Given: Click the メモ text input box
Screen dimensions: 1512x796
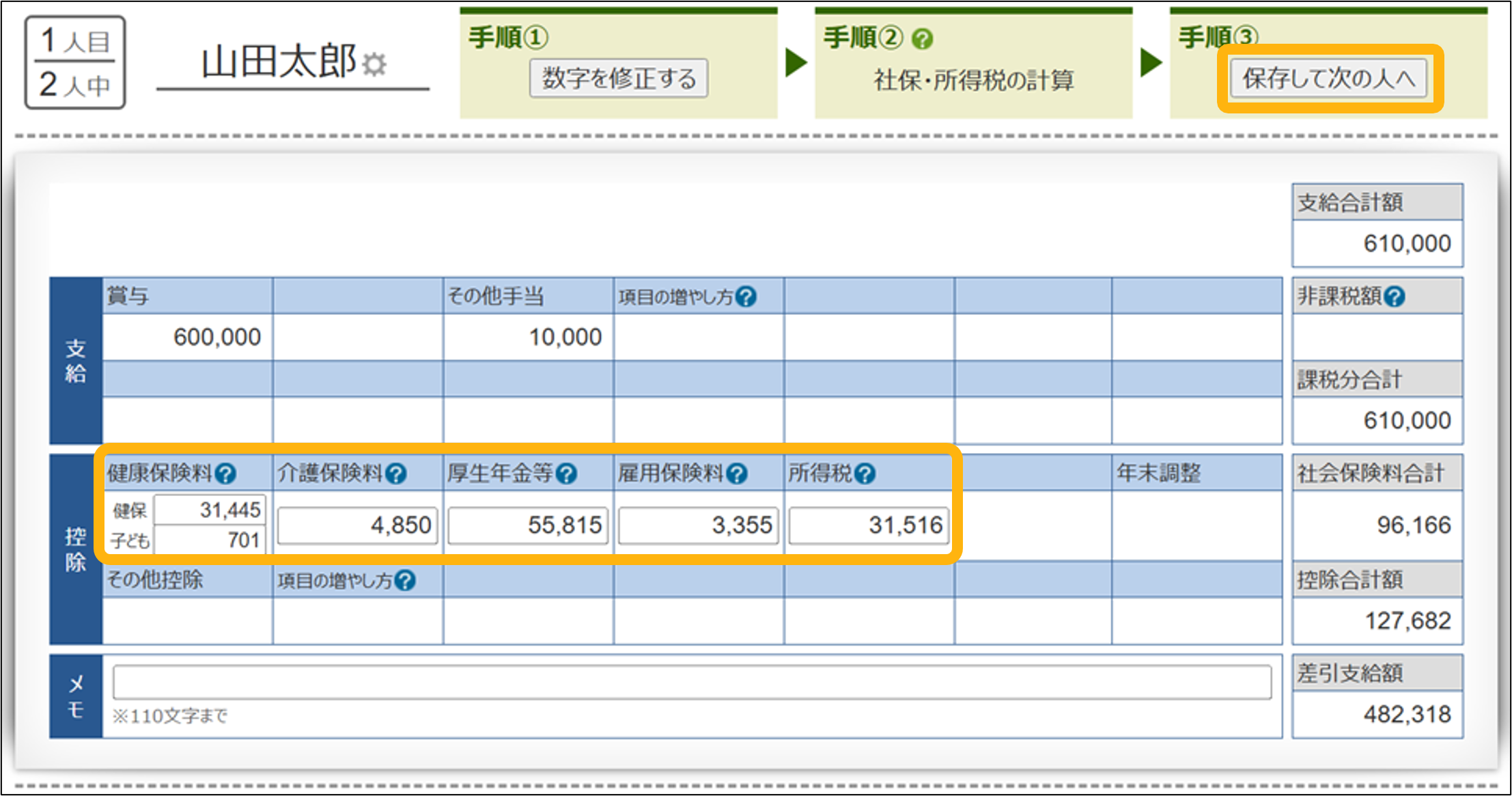Looking at the screenshot, I should pos(692,682).
